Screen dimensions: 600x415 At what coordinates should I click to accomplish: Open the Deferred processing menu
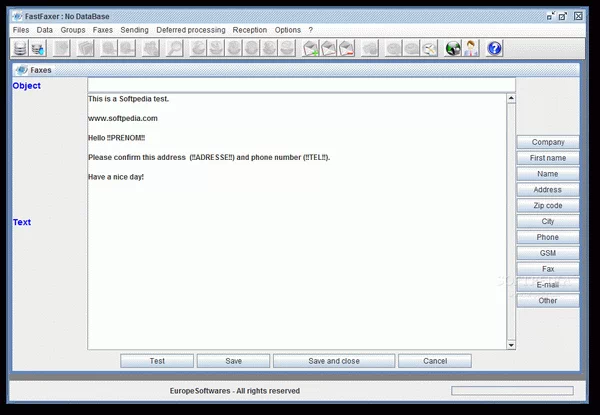tap(191, 30)
